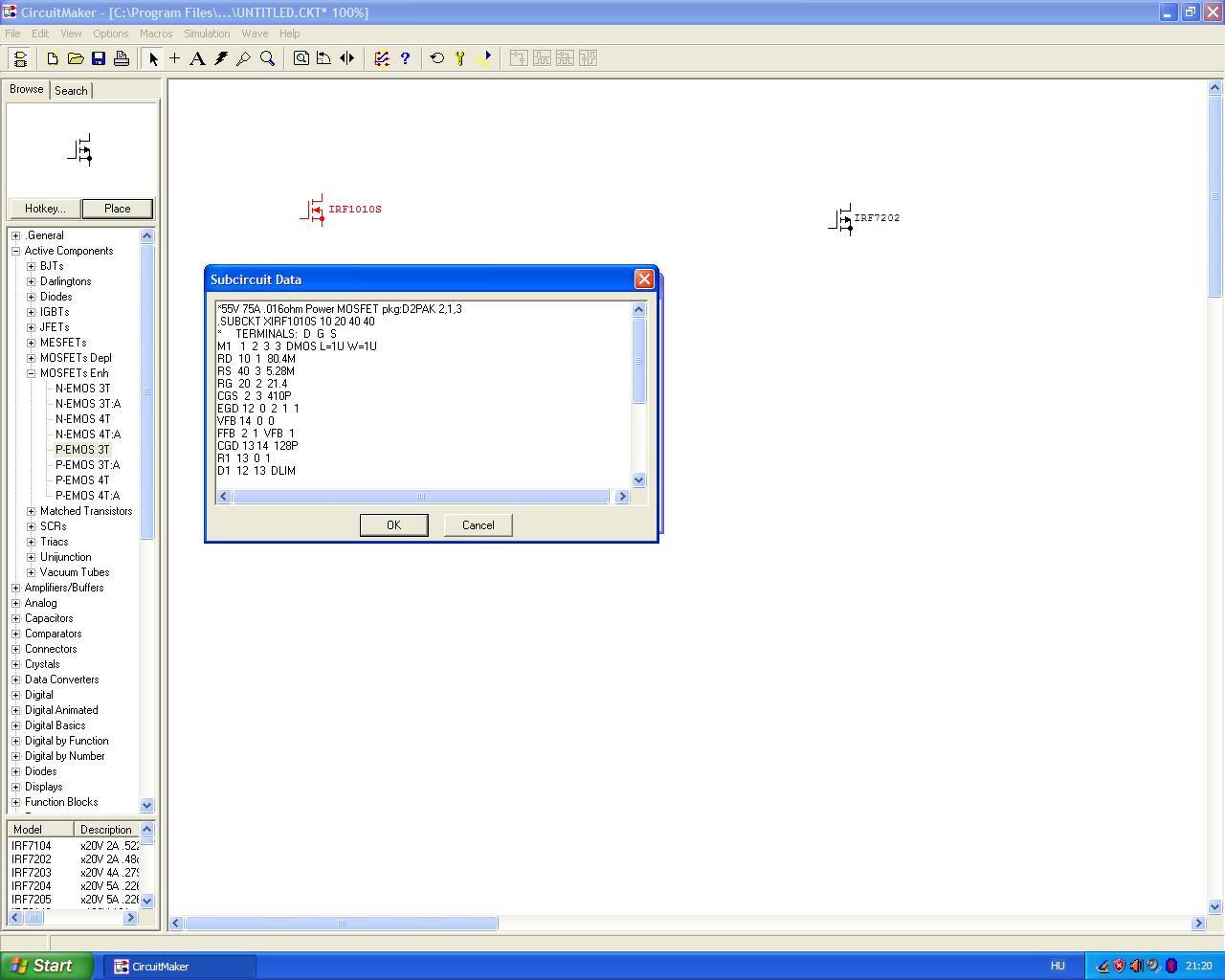Click the subcircuit text scroll down arrow
1225x980 pixels.
639,480
